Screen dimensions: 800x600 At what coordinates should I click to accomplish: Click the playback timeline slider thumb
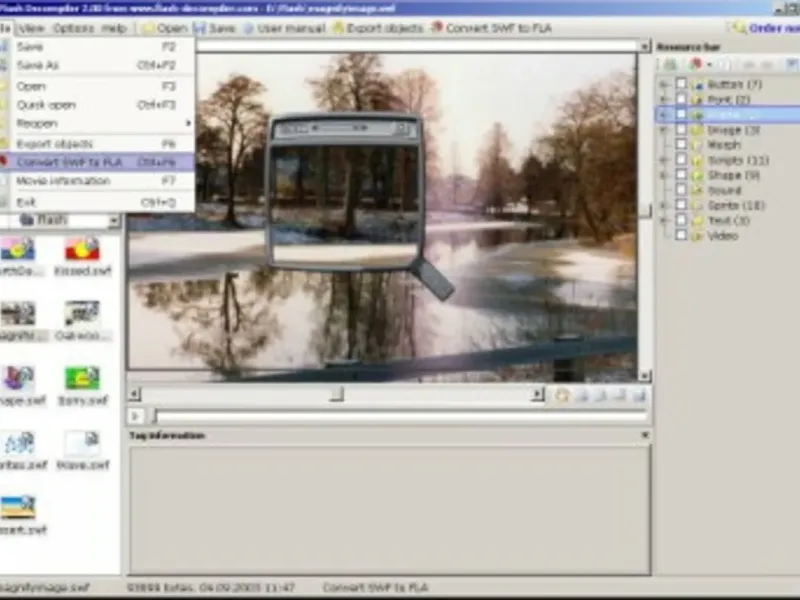(155, 416)
